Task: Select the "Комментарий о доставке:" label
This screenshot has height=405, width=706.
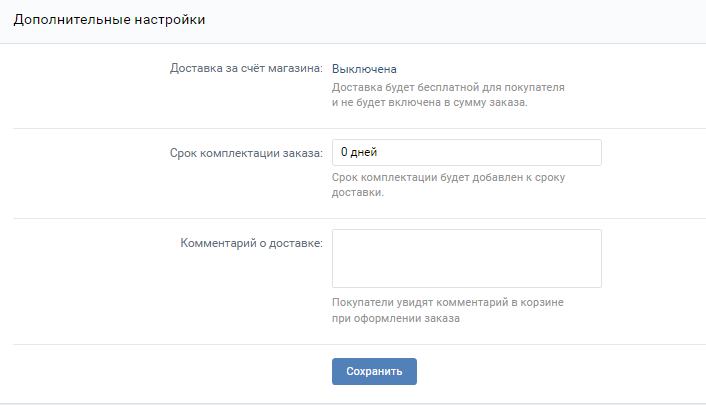Action: (251, 243)
